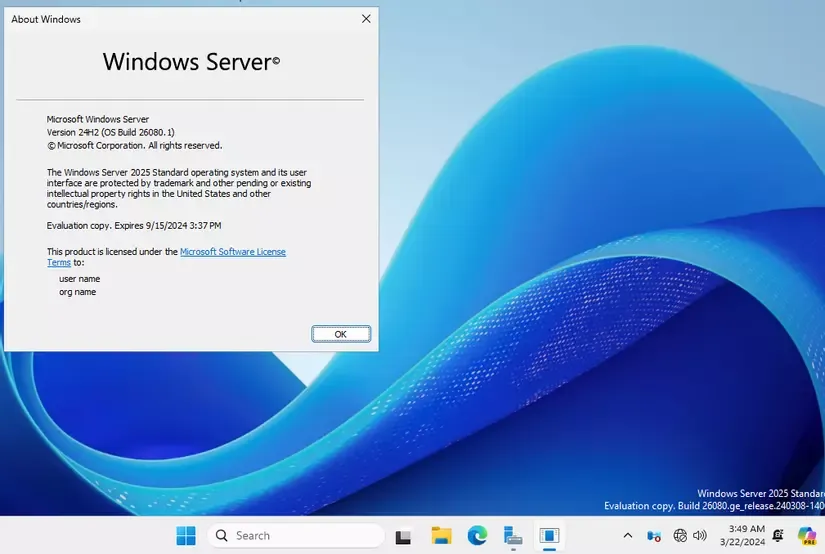Click the 'Evaluation copy. Expires 9/15/2024' line
The image size is (825, 554).
click(x=134, y=226)
